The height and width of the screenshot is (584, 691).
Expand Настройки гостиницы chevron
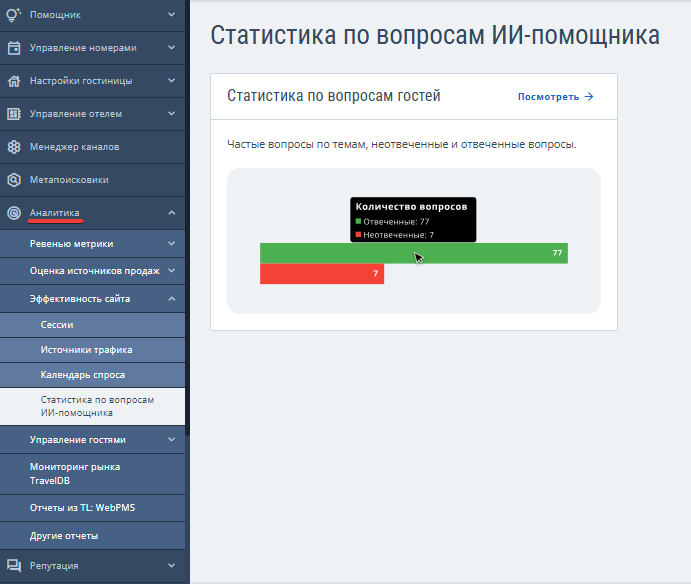(171, 81)
